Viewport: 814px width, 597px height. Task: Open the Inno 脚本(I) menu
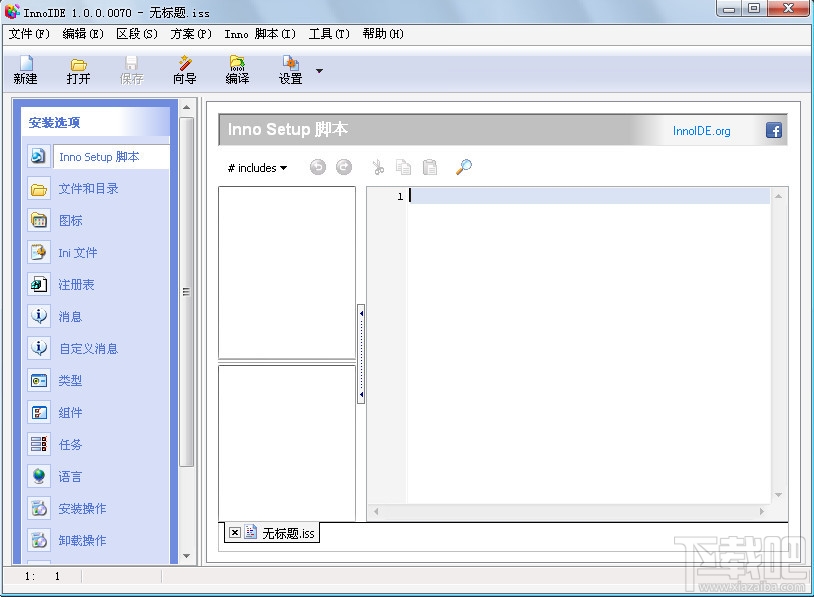[262, 33]
